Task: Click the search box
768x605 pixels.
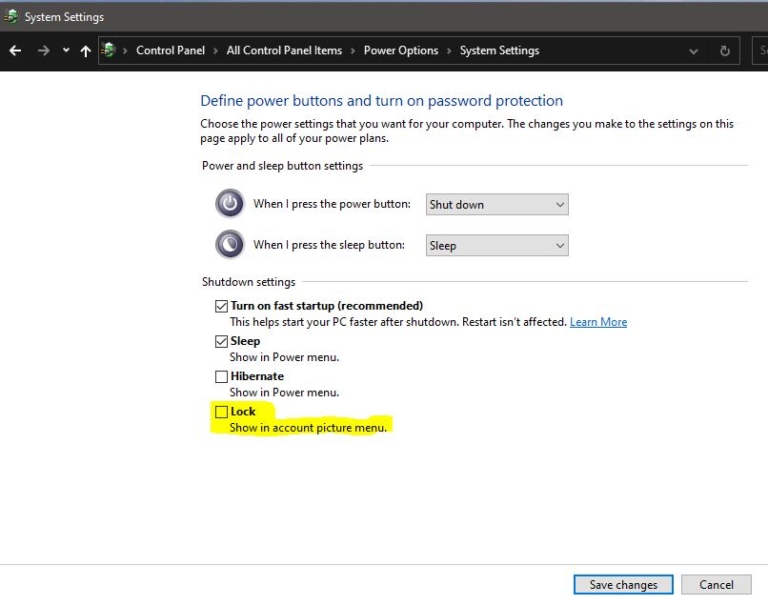Action: (760, 50)
